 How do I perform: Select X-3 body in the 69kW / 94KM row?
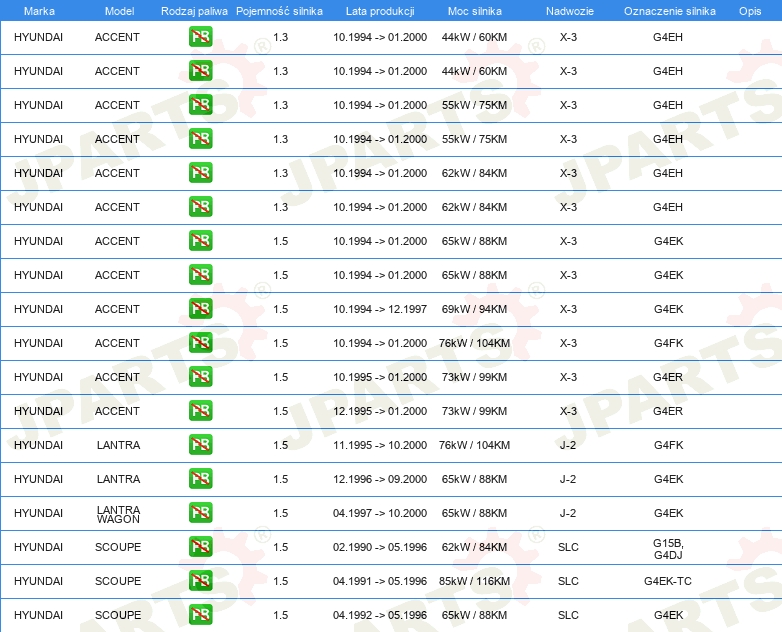point(568,309)
